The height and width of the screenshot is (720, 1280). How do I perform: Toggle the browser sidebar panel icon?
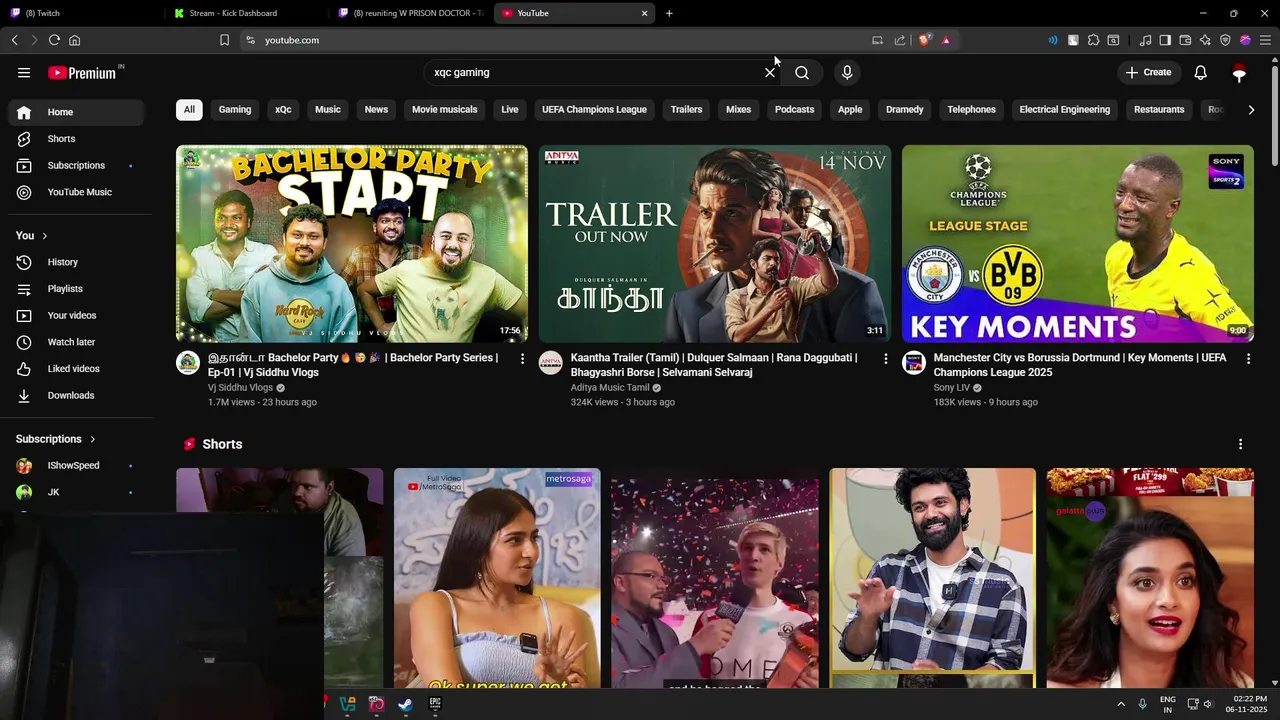coord(1165,40)
